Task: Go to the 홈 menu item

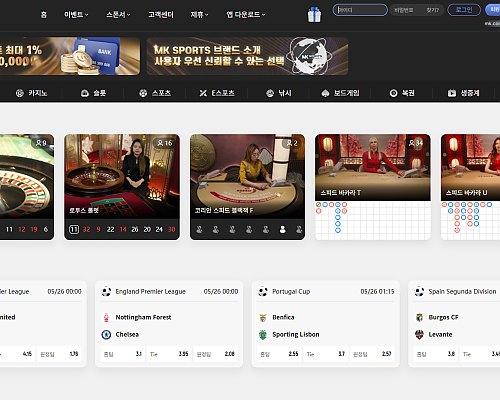Action: pos(44,15)
